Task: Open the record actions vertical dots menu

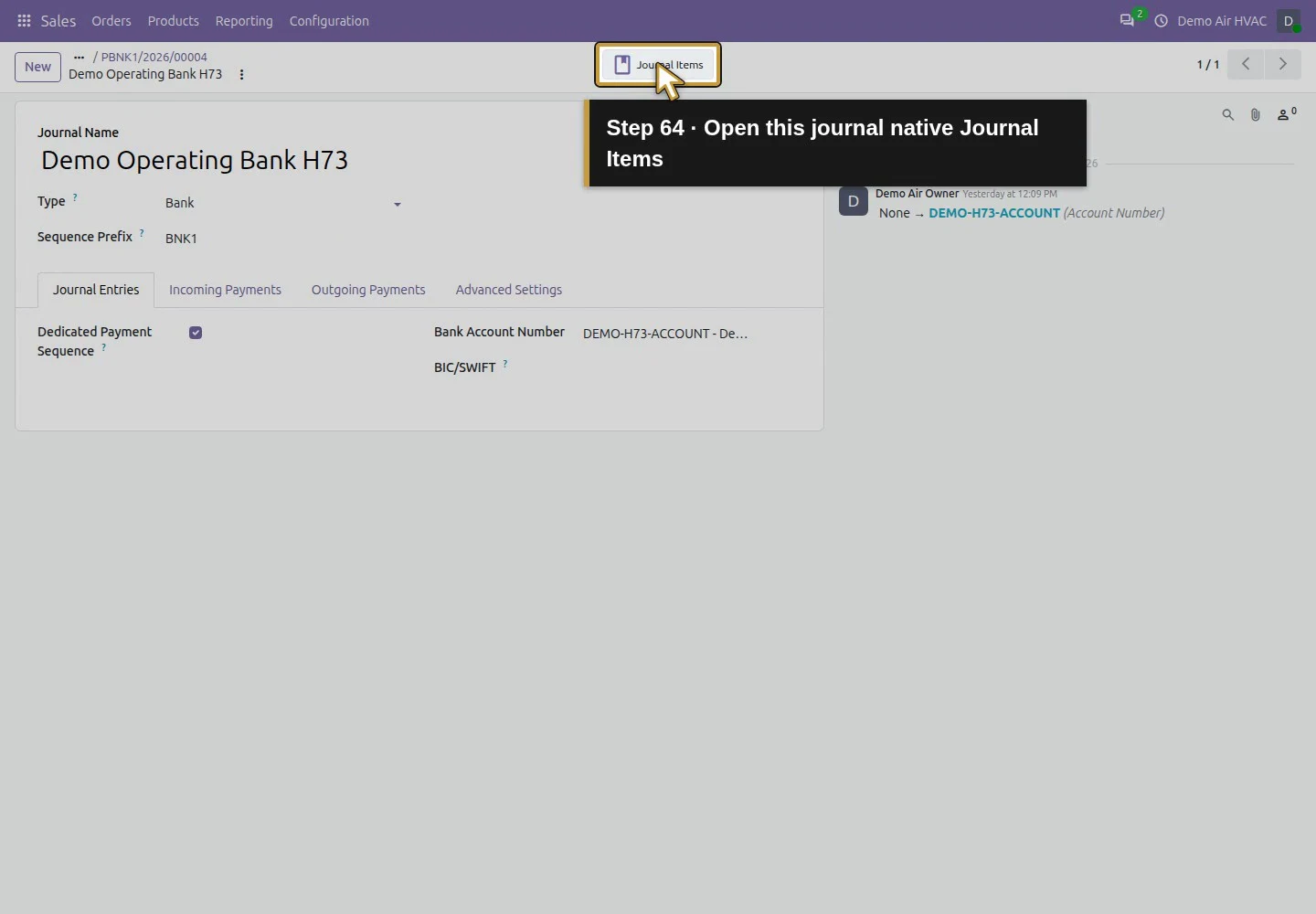Action: [241, 75]
